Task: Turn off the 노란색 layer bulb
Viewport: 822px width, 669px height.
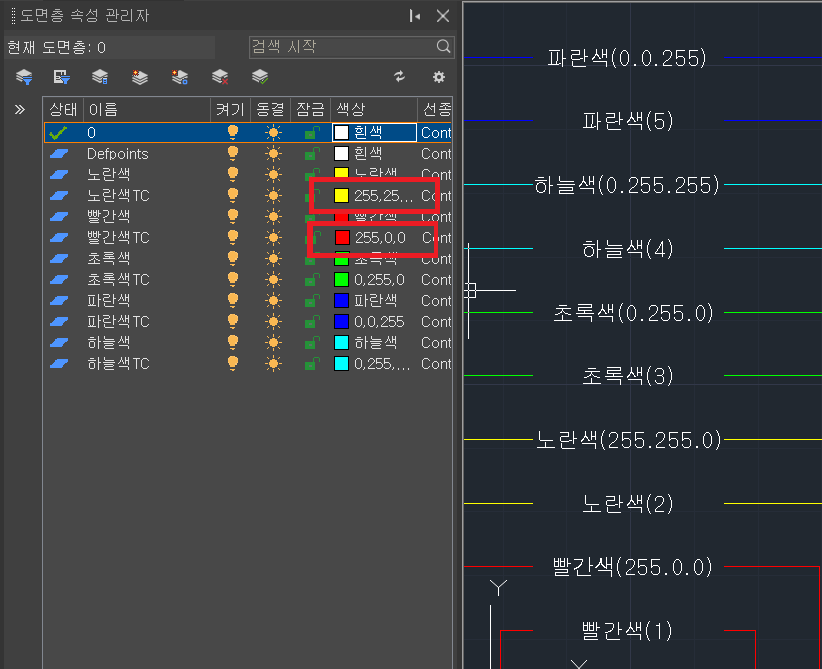Action: (233, 174)
